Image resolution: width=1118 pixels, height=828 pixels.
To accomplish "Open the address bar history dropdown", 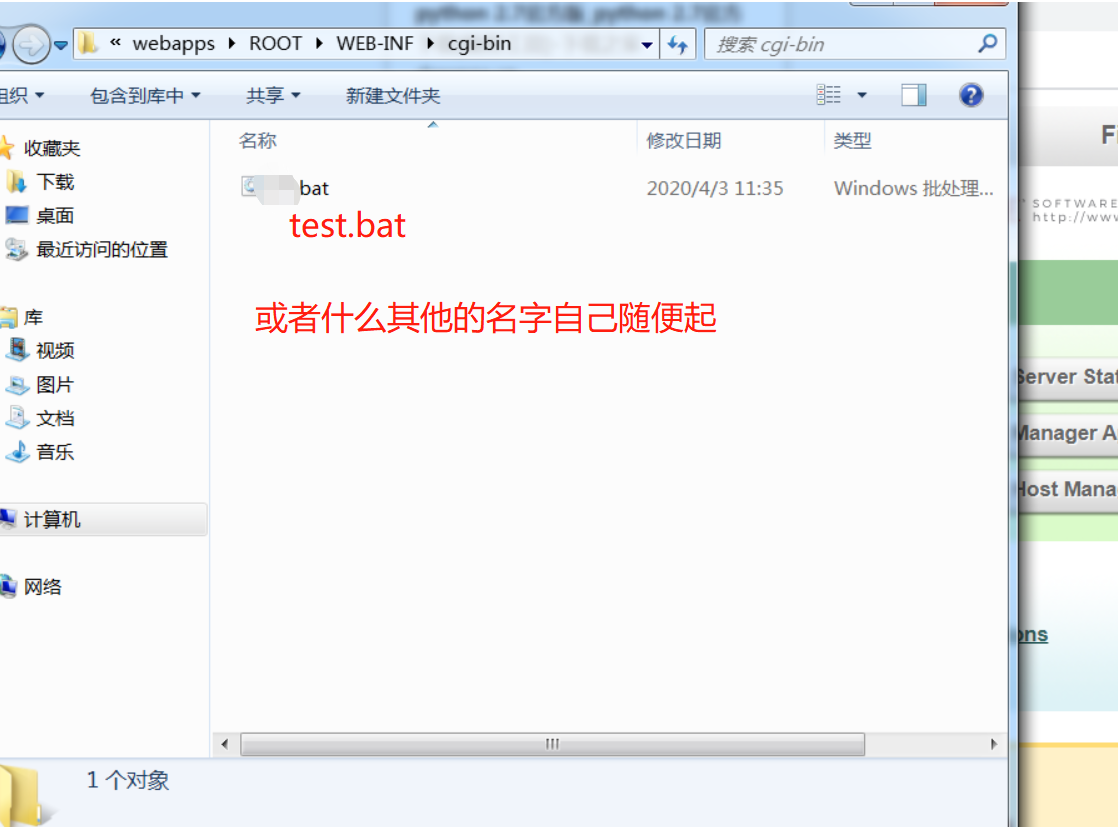I will [646, 45].
